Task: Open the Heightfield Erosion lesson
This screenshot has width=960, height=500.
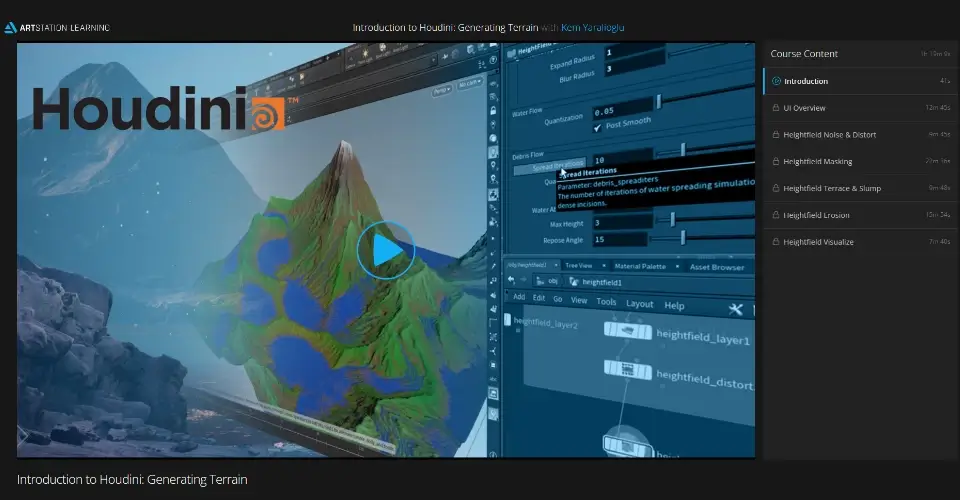Action: [x=861, y=215]
